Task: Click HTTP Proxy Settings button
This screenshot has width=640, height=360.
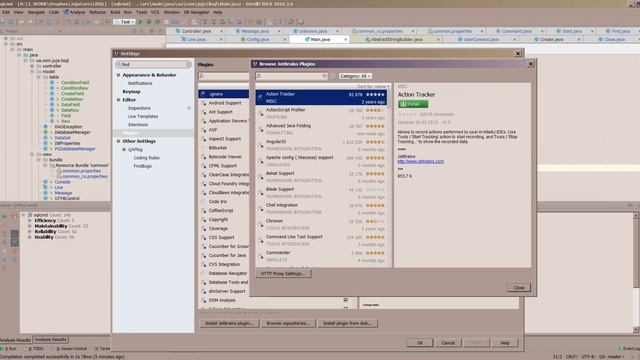Action: point(283,273)
